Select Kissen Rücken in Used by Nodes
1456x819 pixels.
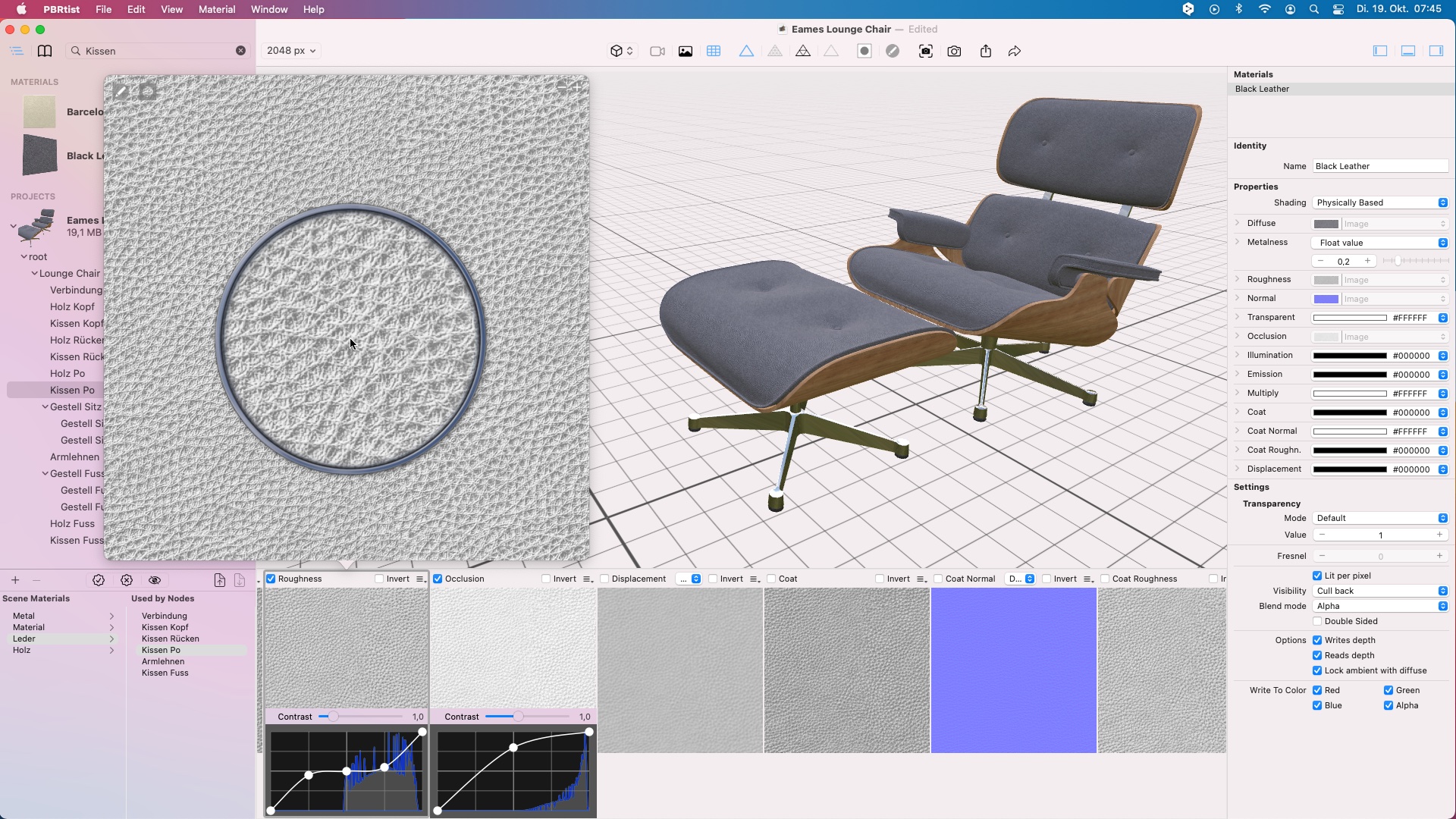coord(171,639)
